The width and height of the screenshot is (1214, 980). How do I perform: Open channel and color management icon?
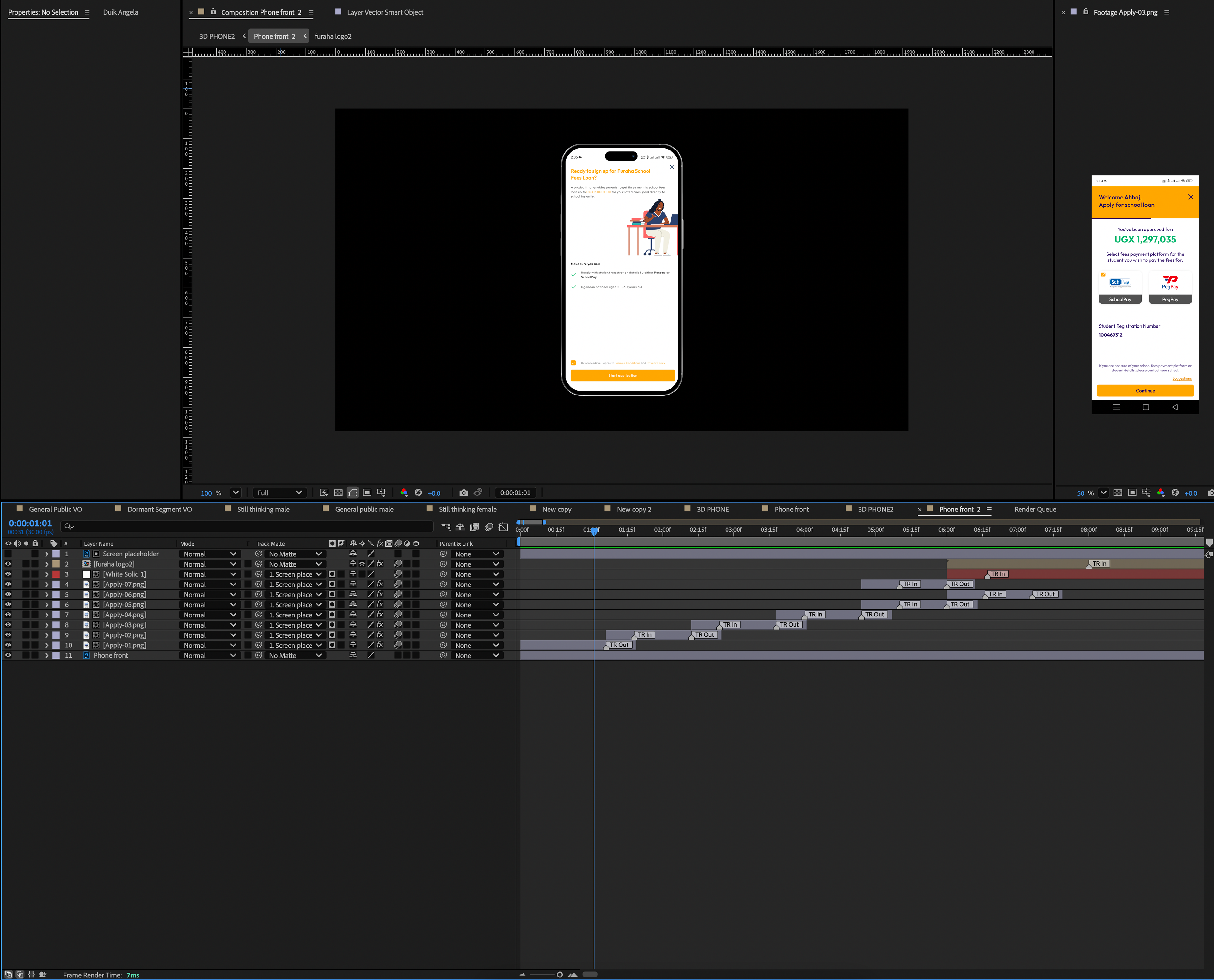pyautogui.click(x=403, y=493)
